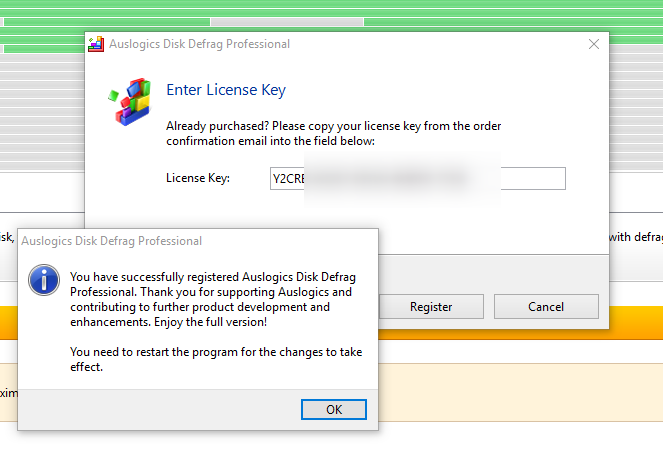Viewport: 663px width, 449px height.
Task: Click the 'Already purchased?' instruction text
Action: [333, 133]
